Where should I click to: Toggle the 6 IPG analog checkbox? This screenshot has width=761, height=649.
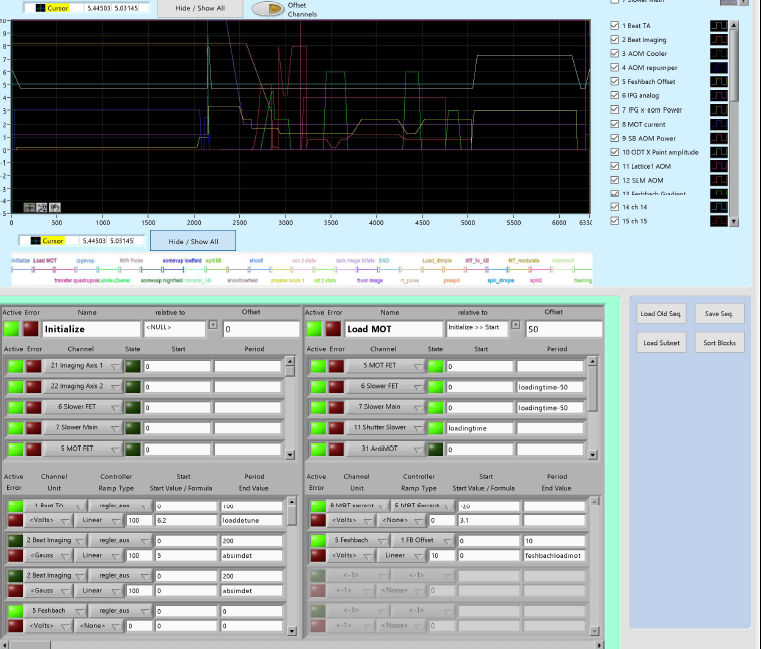coord(615,96)
